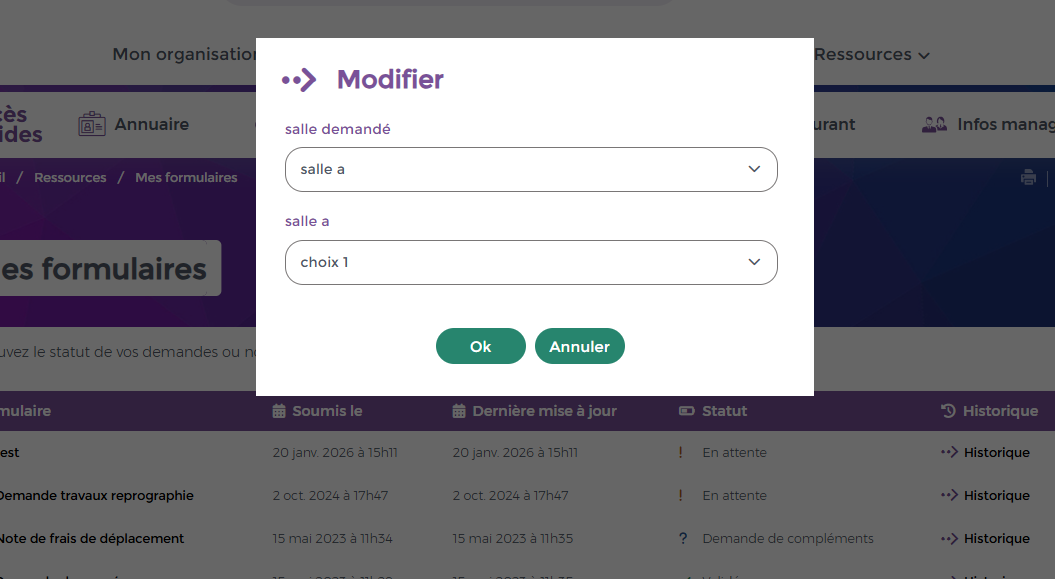Click the arrow icon next to the Modifier title
Screen dimensions: 1055x579
click(299, 80)
